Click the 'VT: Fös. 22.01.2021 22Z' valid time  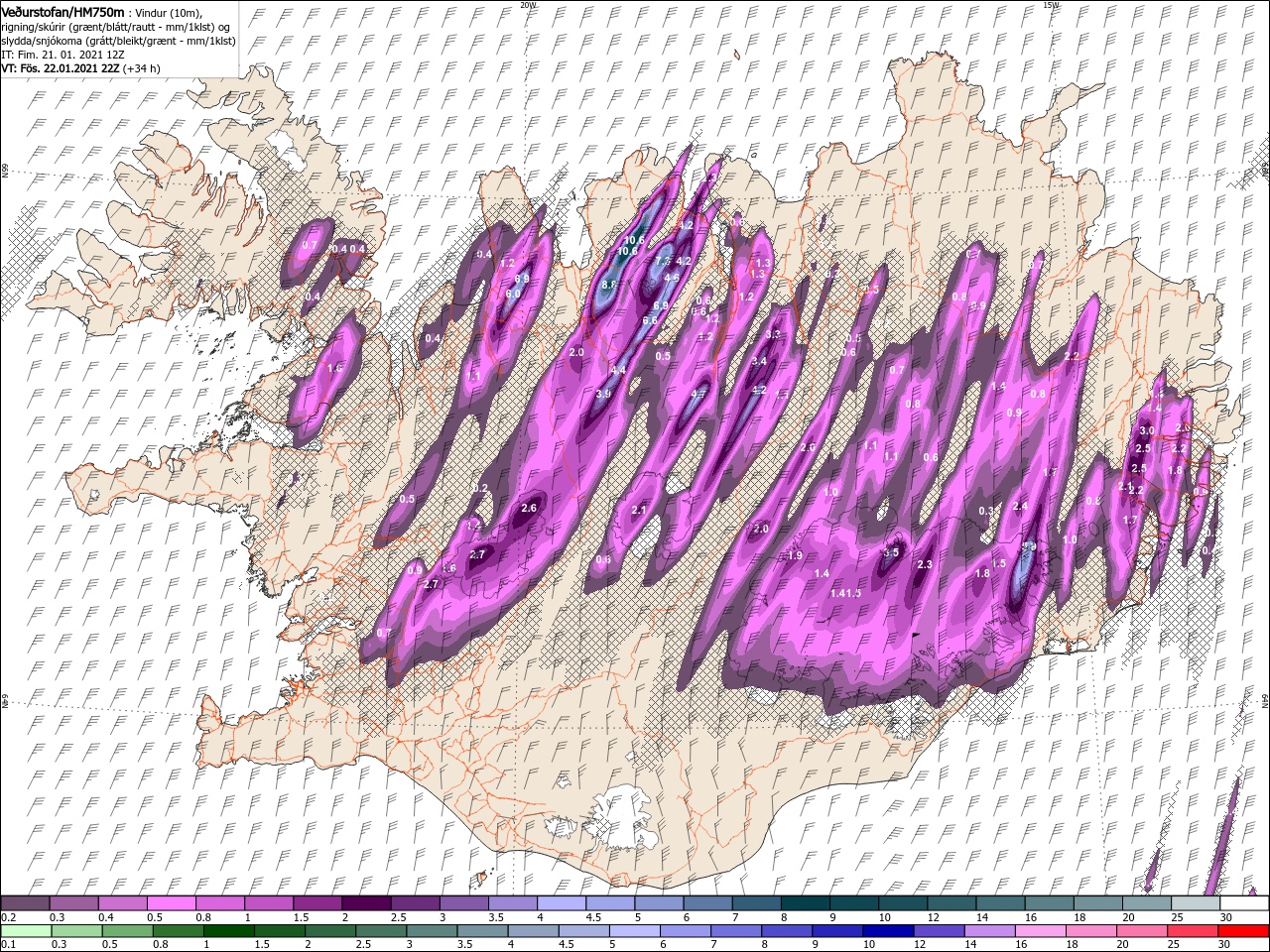point(61,68)
